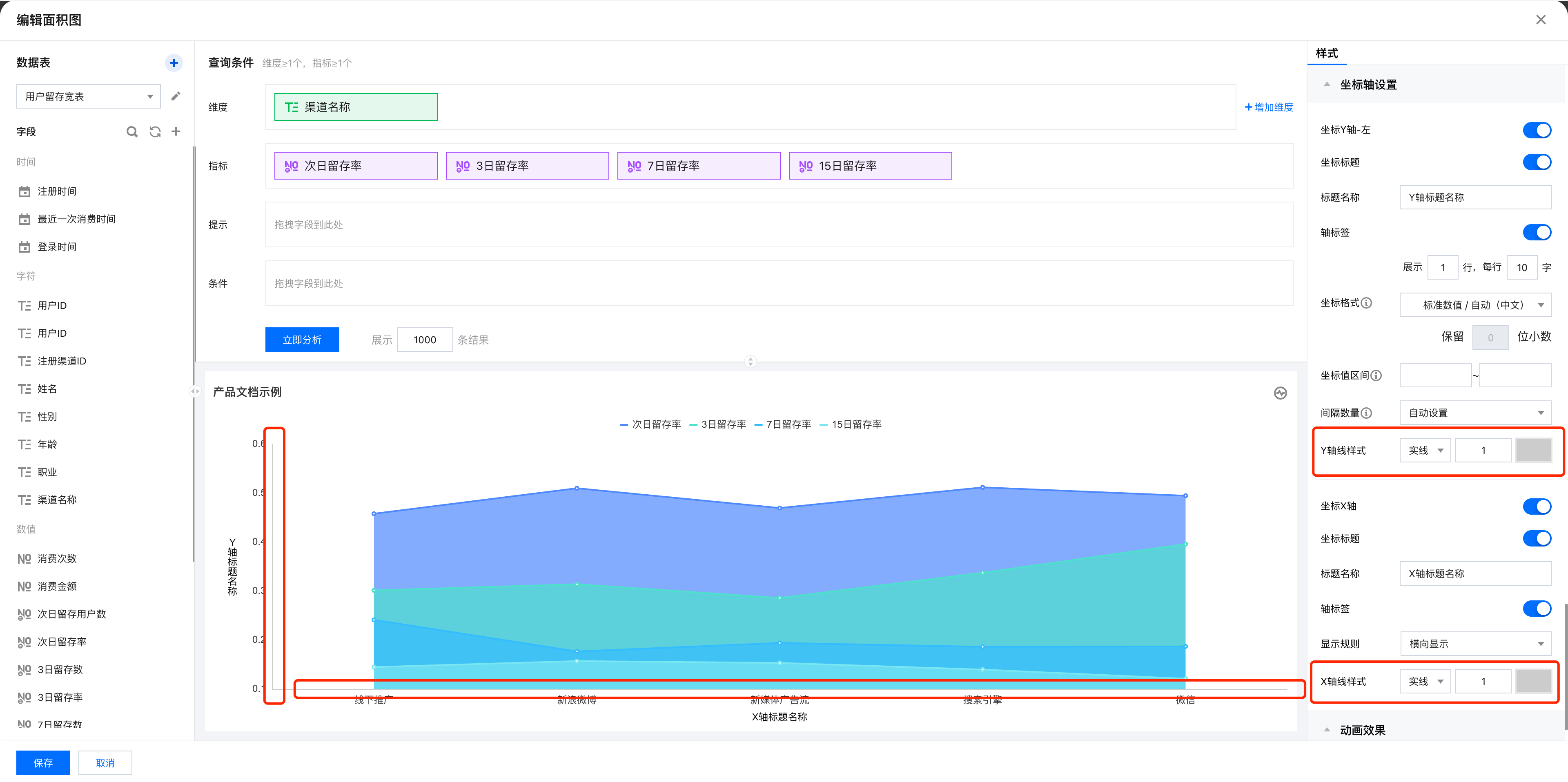
Task: Click the refresh fields icon
Action: click(155, 131)
